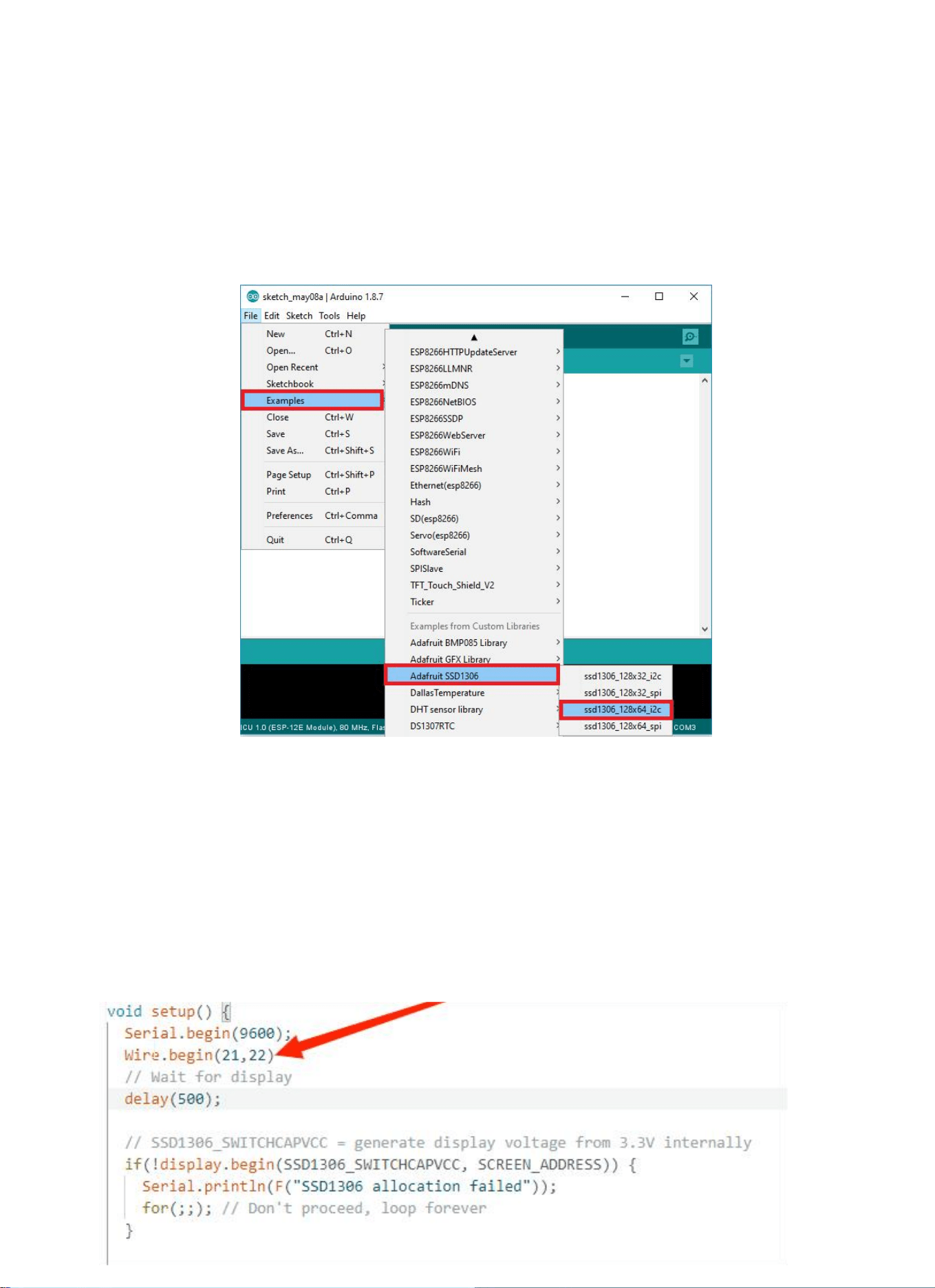The width and height of the screenshot is (935, 1288).
Task: Select DallasTemperature entry
Action: [474, 693]
